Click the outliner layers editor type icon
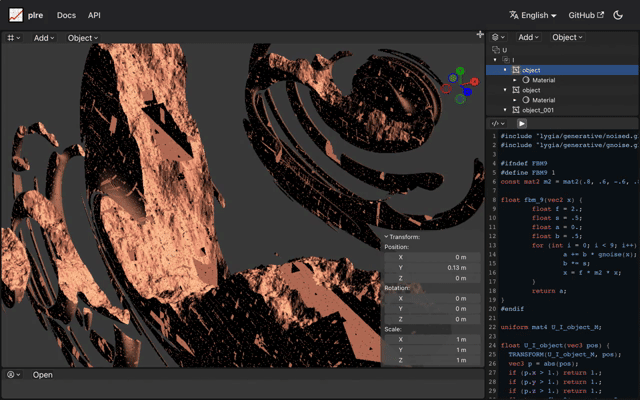The width and height of the screenshot is (640, 400). coord(497,37)
